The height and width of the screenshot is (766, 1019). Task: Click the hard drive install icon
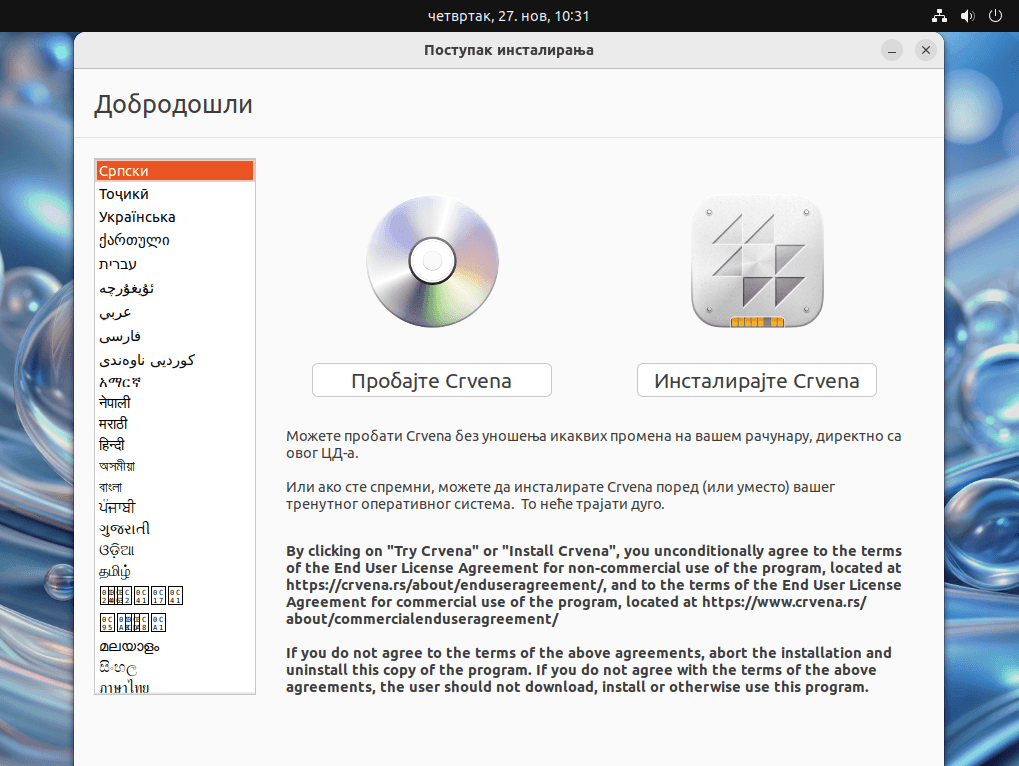pos(757,261)
